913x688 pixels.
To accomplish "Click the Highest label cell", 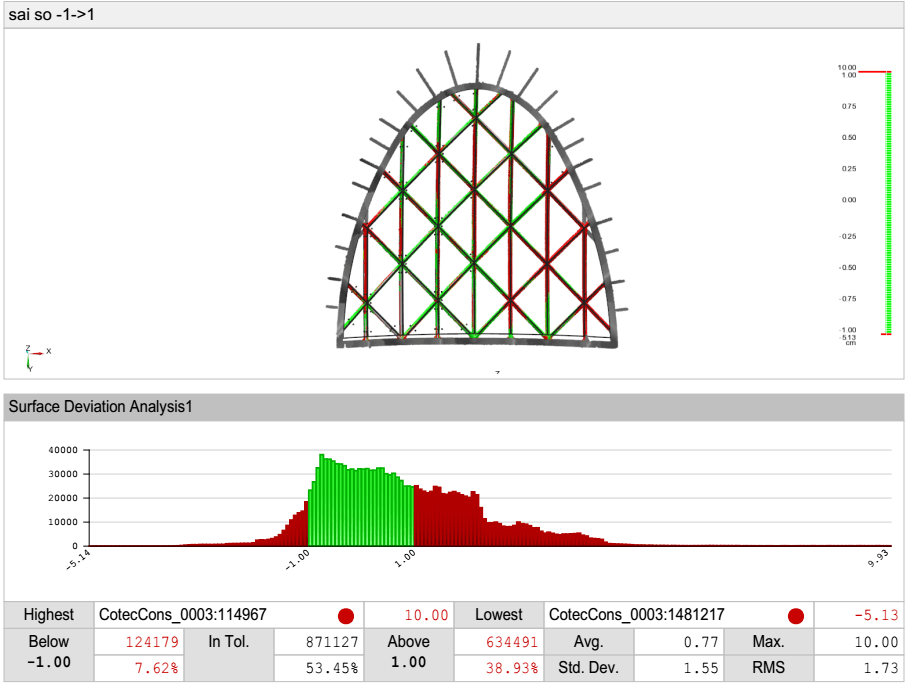I will (49, 616).
